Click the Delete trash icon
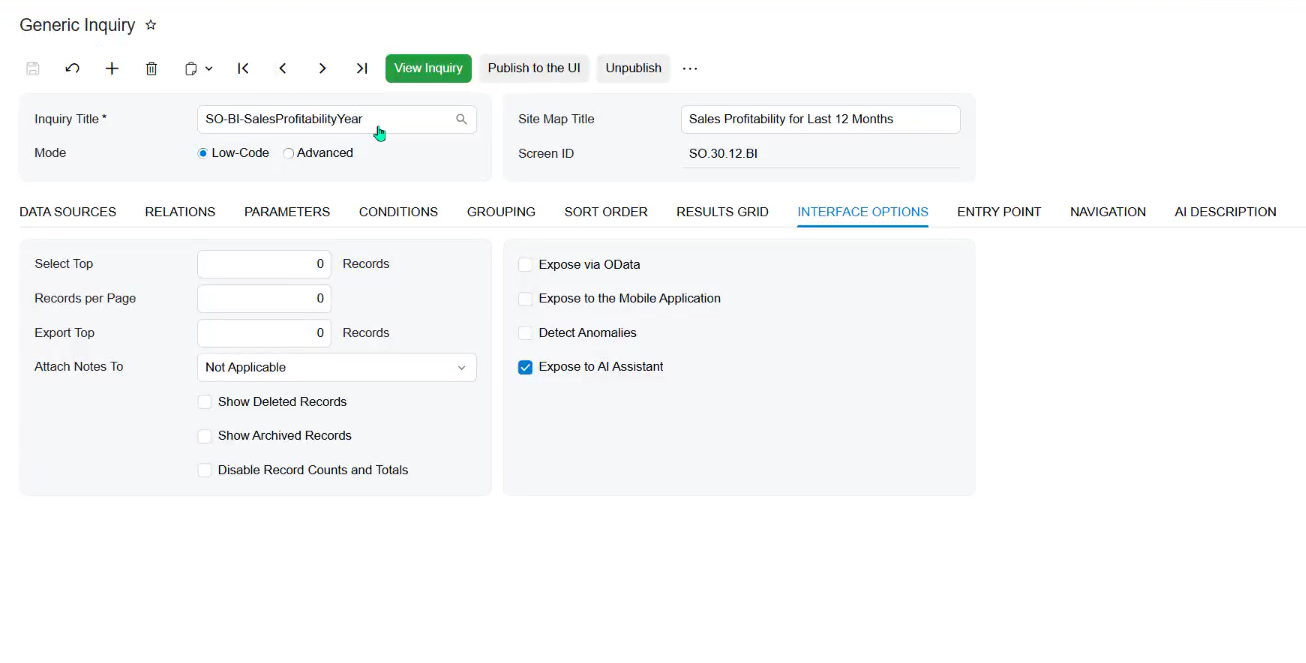Screen dimensions: 1306x663 [152, 68]
